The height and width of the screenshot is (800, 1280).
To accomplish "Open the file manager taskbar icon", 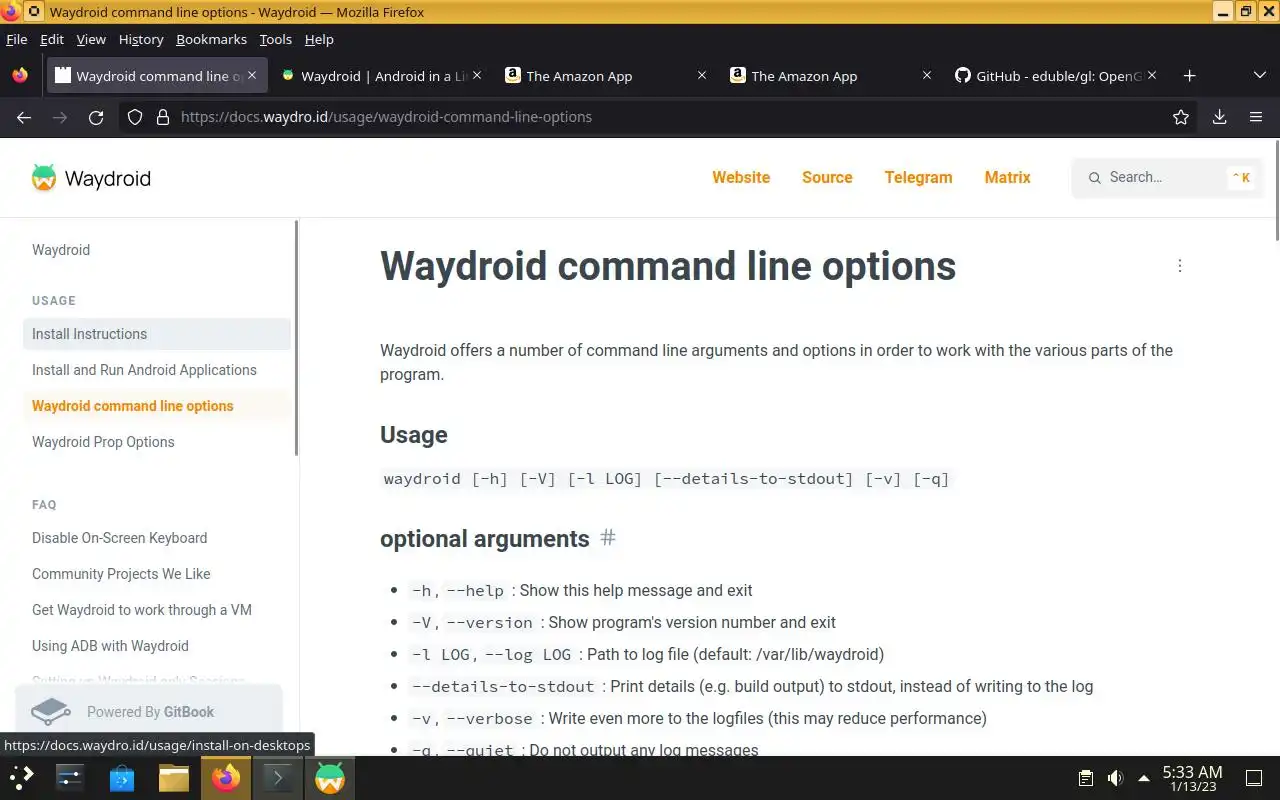I will (x=174, y=777).
